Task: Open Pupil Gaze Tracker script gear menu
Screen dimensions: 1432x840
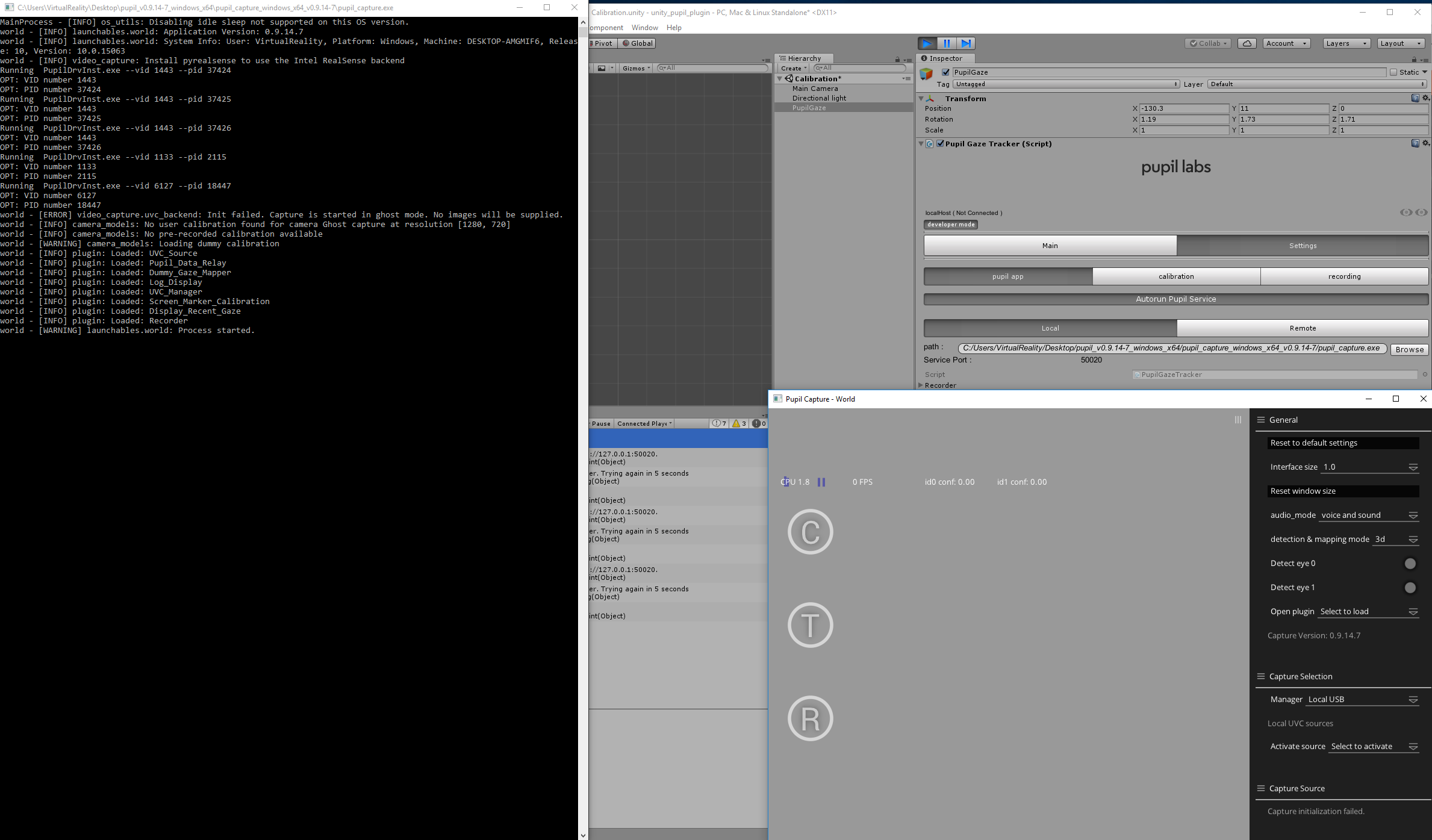Action: [x=1425, y=143]
